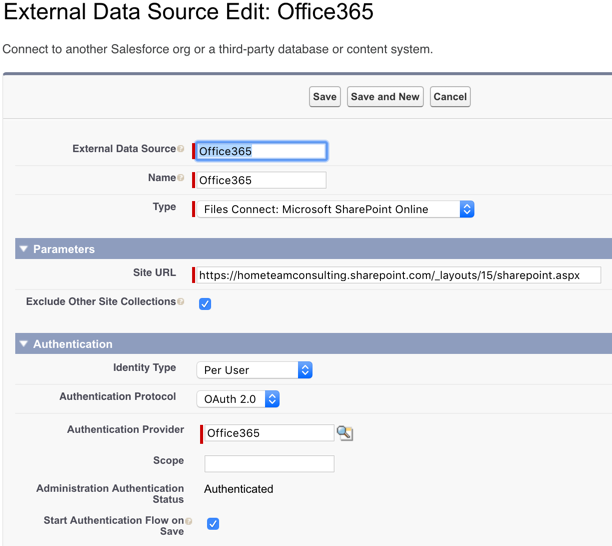Edit the Site URL field
The image size is (612, 546).
[399, 275]
